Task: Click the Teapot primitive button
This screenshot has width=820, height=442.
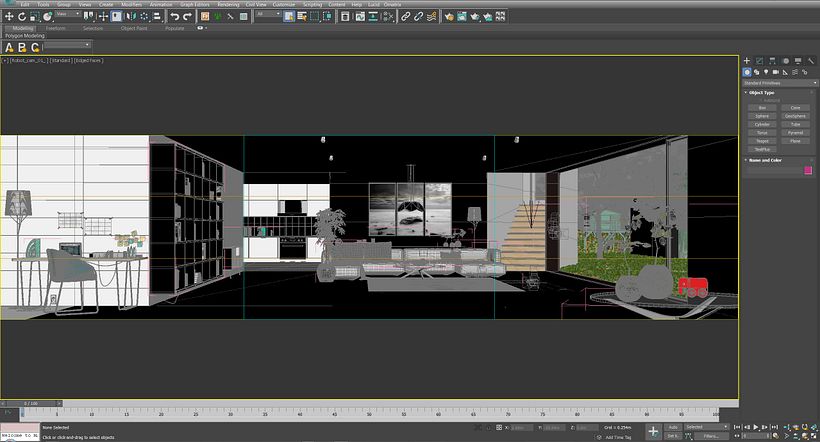Action: (762, 140)
